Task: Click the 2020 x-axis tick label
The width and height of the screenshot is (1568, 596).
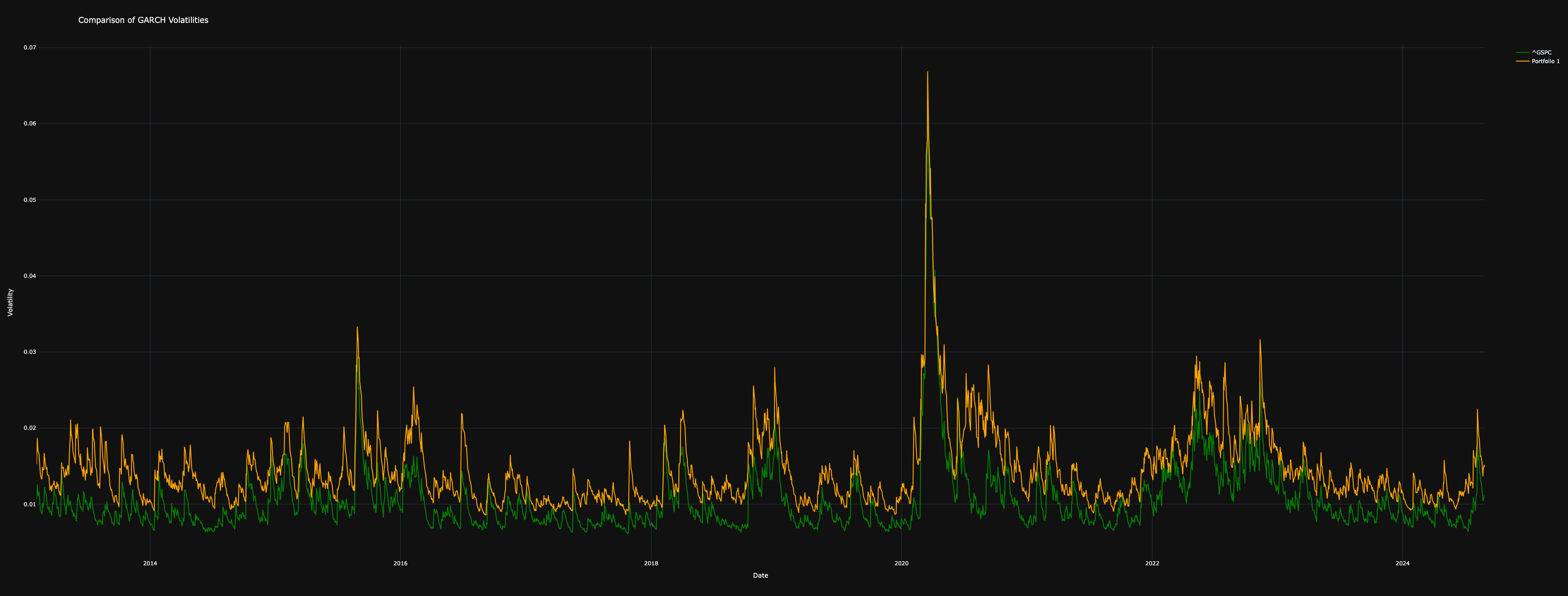Action: (902, 564)
